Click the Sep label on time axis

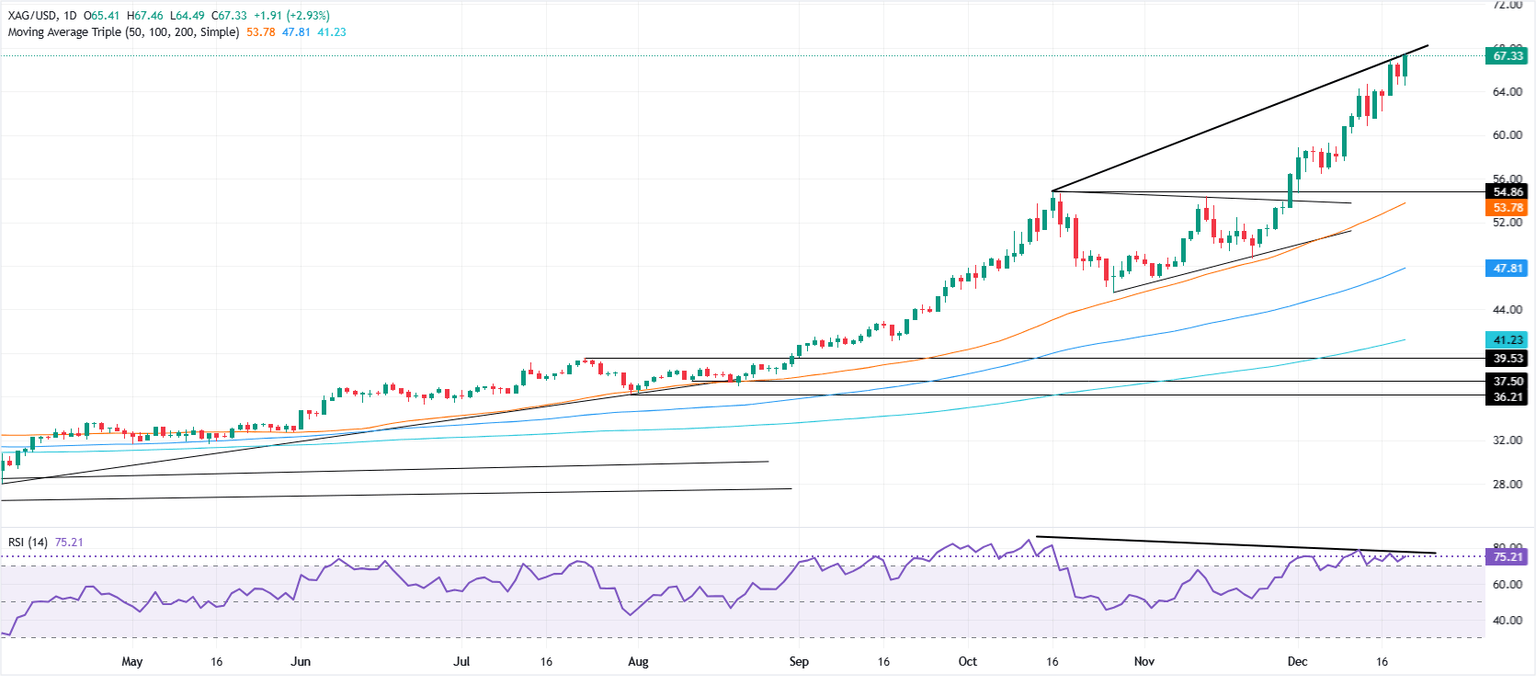pos(798,661)
